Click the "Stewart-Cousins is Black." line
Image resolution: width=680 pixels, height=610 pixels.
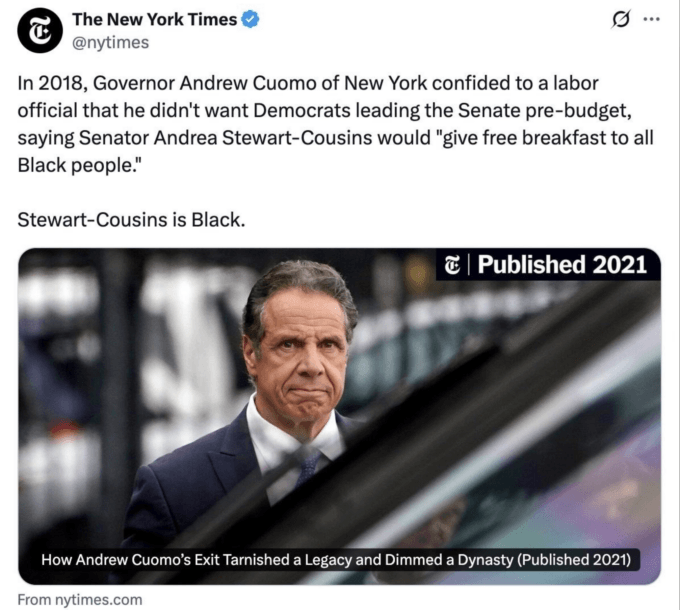click(x=131, y=220)
